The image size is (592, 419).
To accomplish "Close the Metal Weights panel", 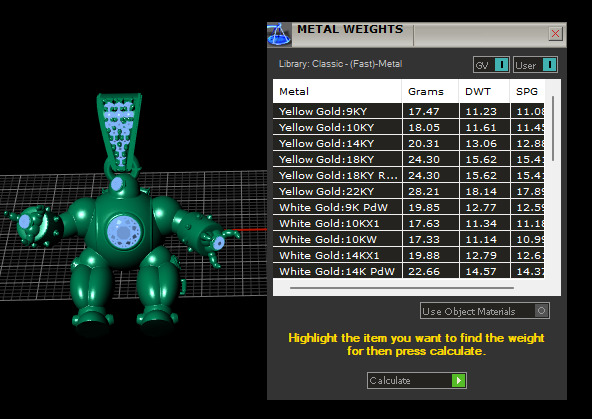I will tap(555, 34).
